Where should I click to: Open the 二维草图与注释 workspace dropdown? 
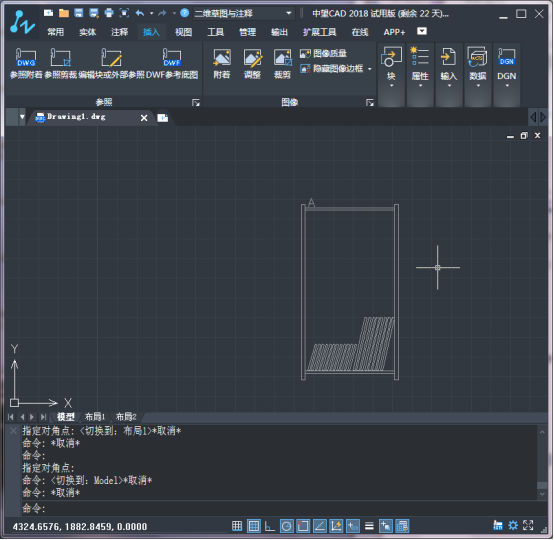[243, 13]
